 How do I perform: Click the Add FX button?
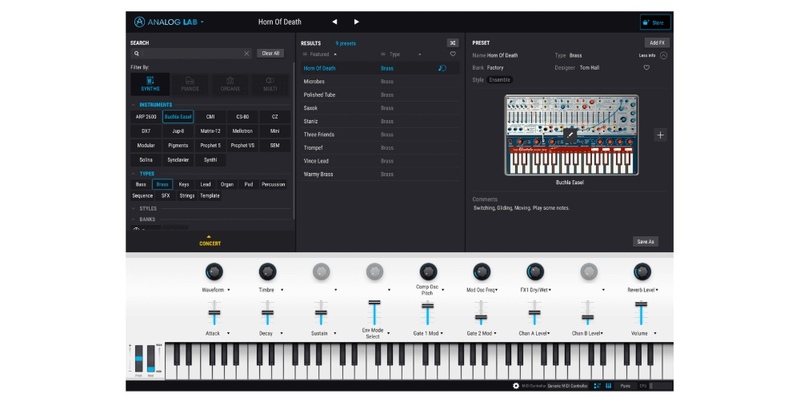[657, 43]
